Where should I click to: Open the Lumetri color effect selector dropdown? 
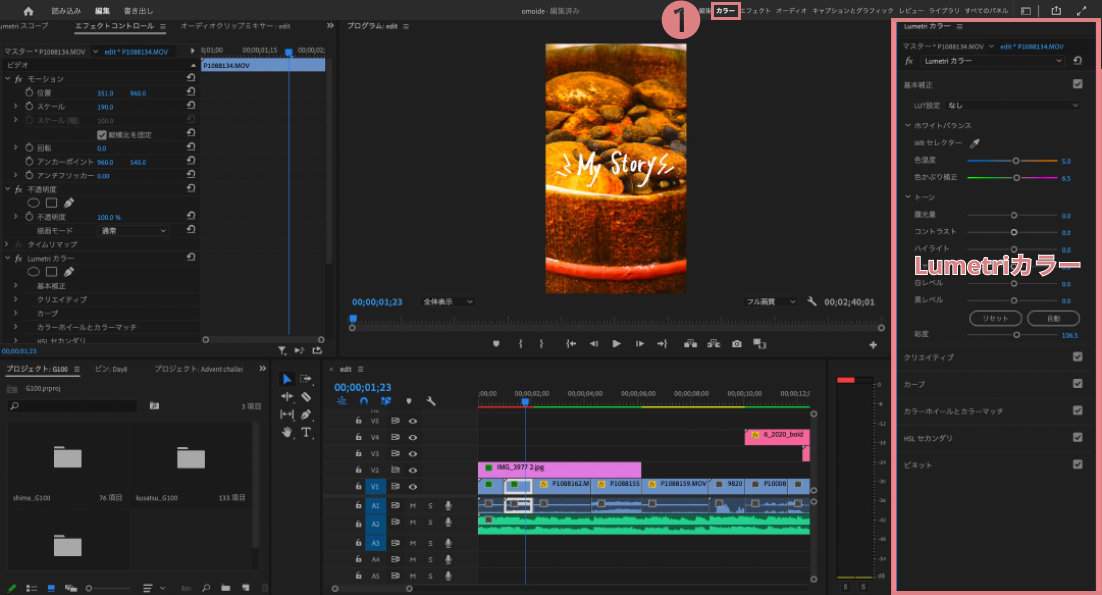(x=992, y=61)
